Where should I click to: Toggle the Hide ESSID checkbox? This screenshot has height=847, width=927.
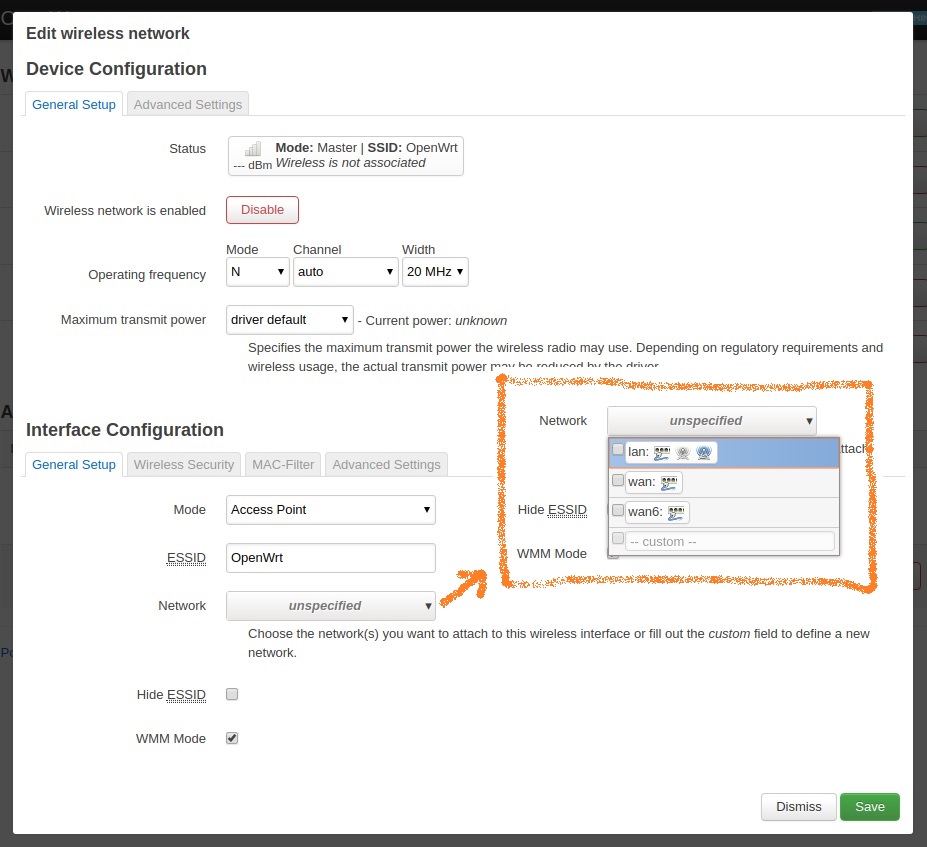pyautogui.click(x=232, y=694)
